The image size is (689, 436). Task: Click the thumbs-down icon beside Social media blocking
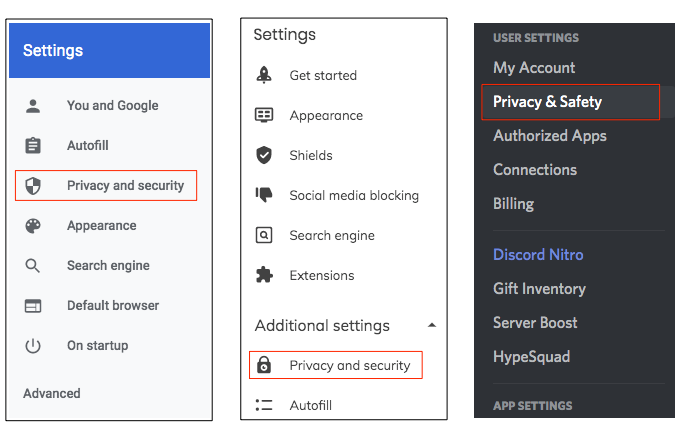(x=264, y=195)
